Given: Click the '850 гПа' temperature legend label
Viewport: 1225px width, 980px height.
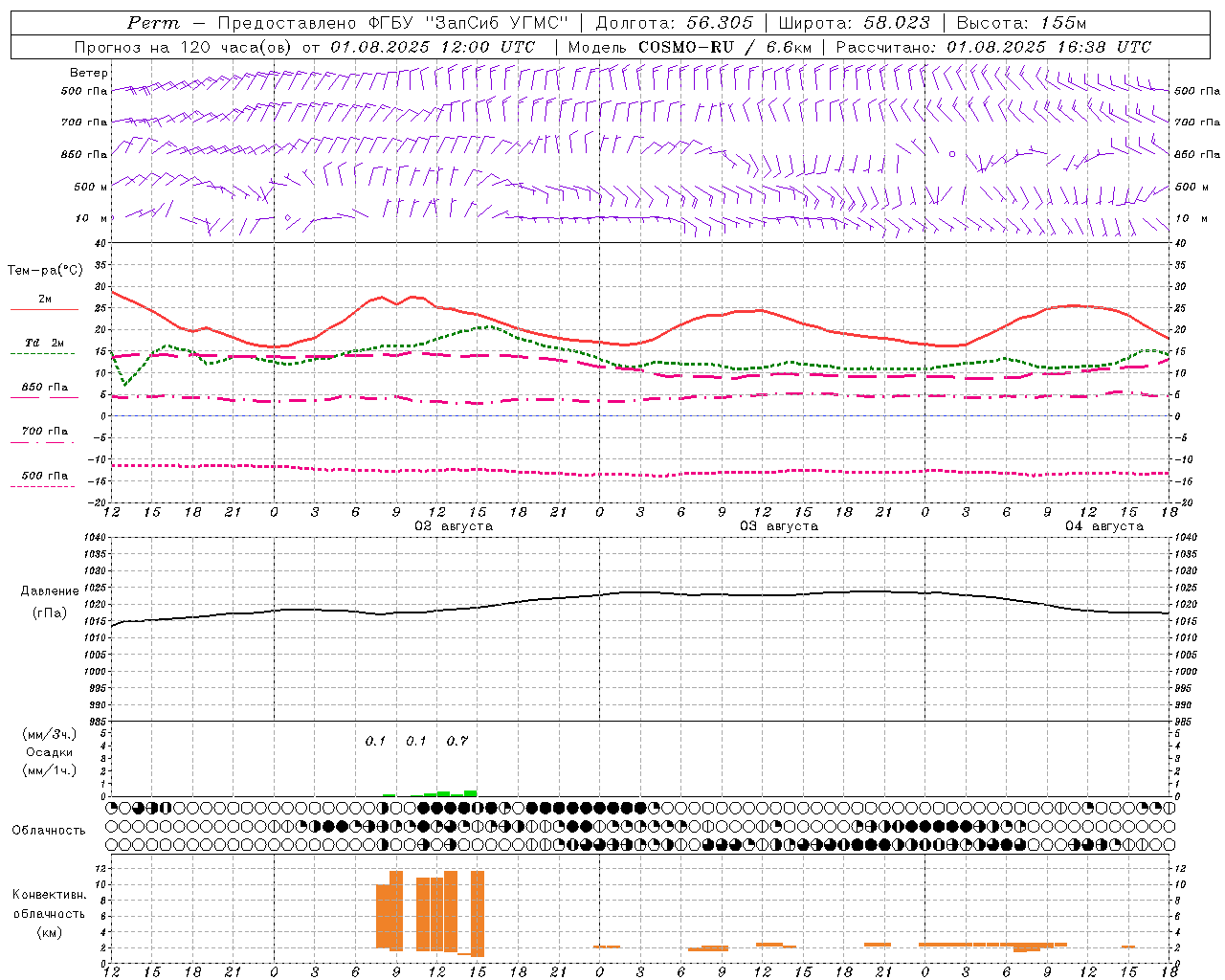Looking at the screenshot, I should 45,388.
